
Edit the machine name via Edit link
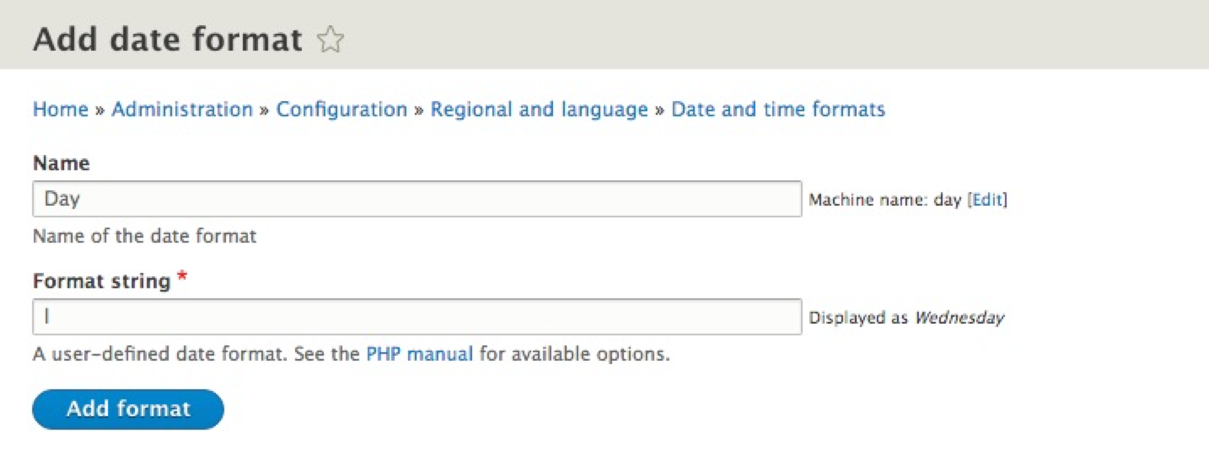[x=987, y=200]
